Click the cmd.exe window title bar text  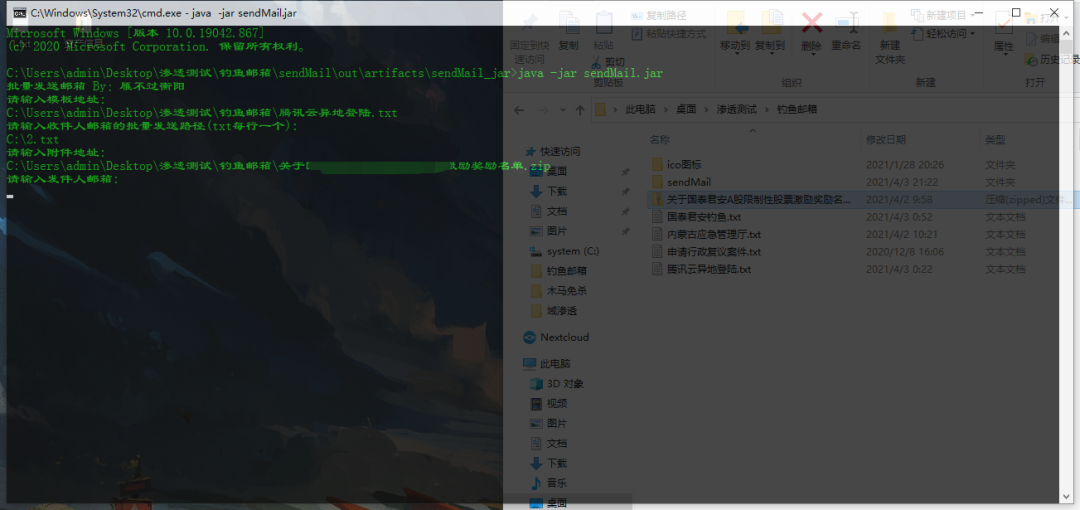tap(164, 12)
